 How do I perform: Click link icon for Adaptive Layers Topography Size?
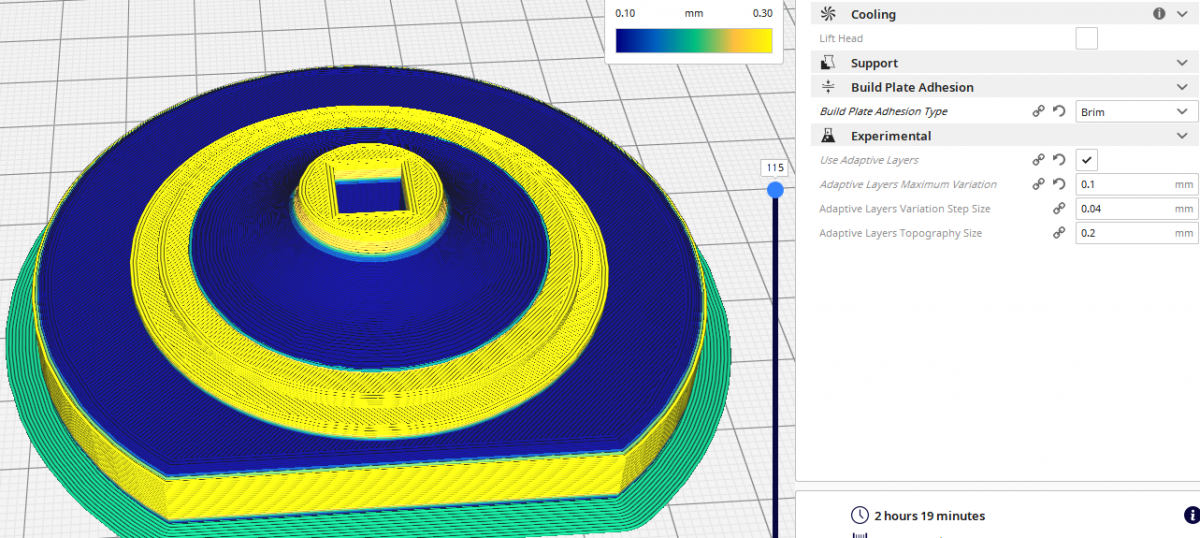click(x=1058, y=233)
